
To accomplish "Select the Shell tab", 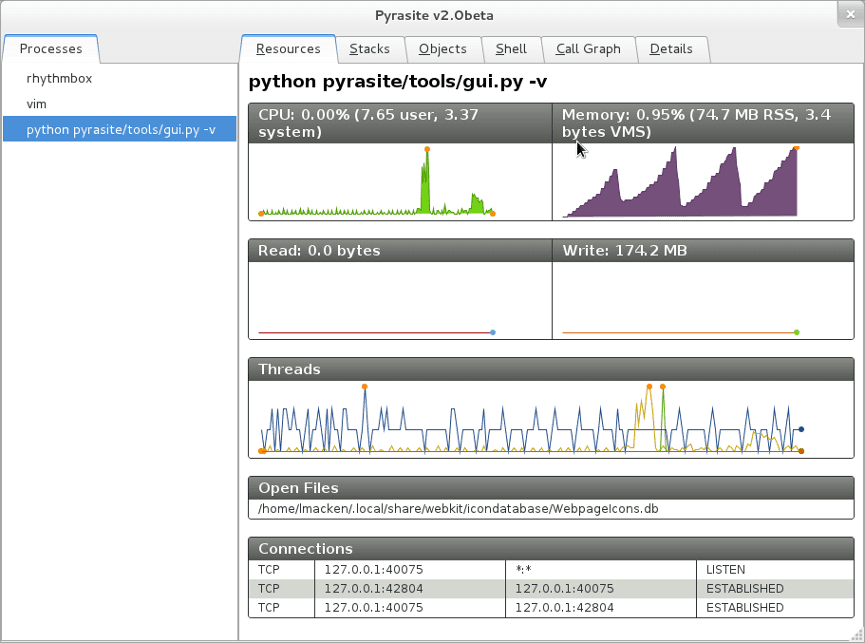I will pyautogui.click(x=511, y=48).
